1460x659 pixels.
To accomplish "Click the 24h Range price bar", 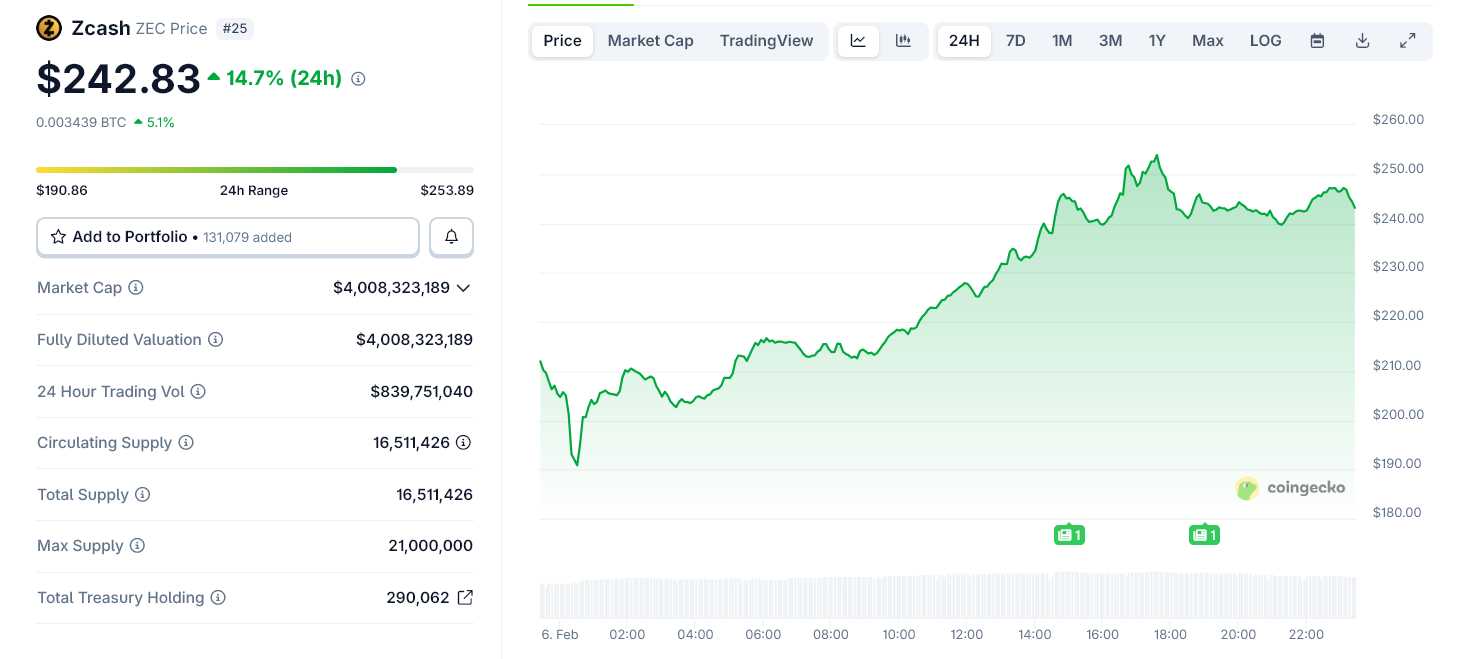I will (254, 169).
